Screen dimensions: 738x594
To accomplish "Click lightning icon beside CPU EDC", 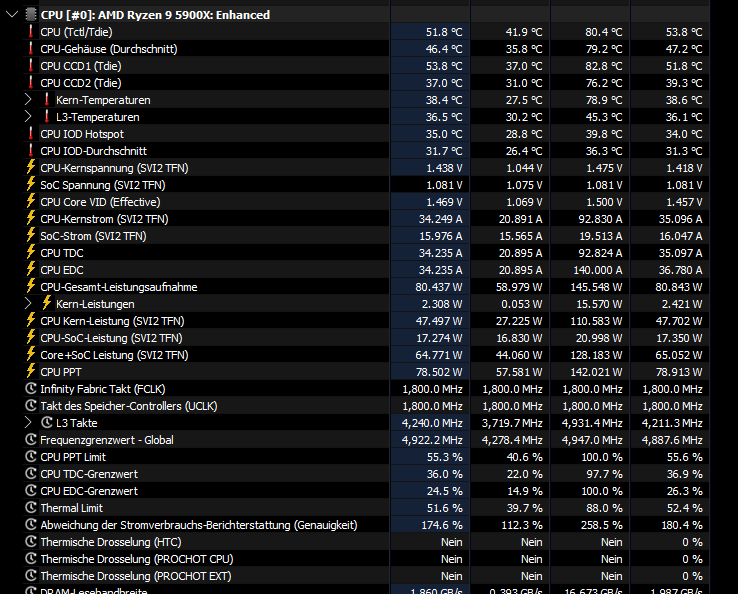I will coord(31,269).
